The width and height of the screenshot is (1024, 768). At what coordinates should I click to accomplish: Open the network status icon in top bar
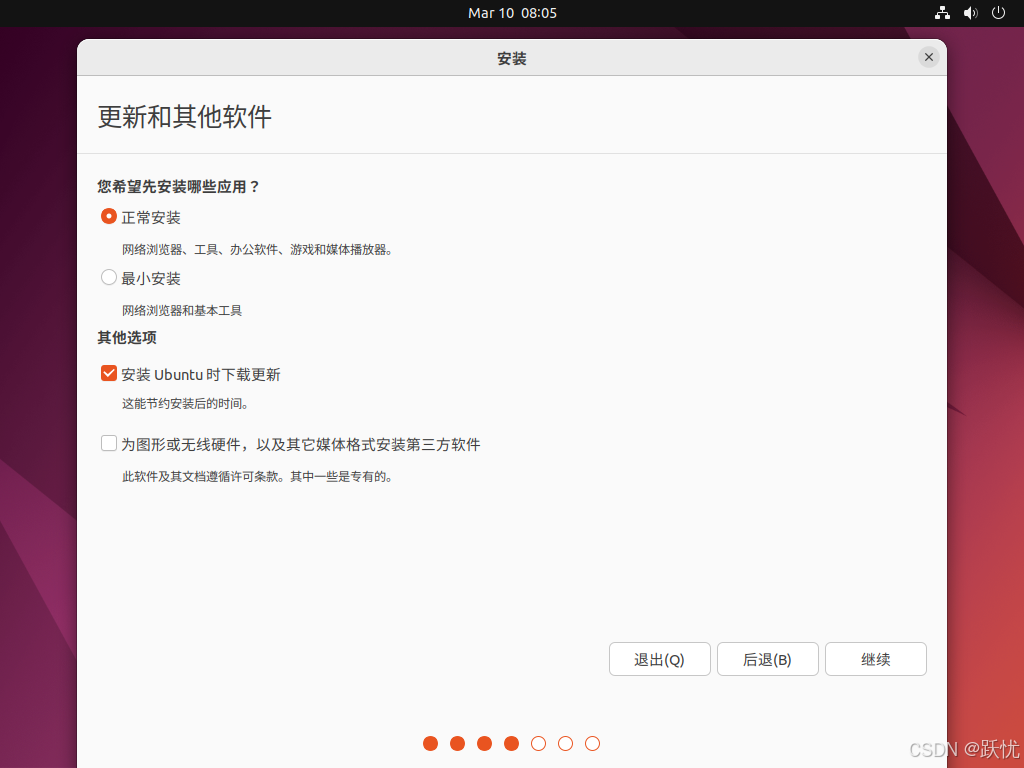[942, 13]
